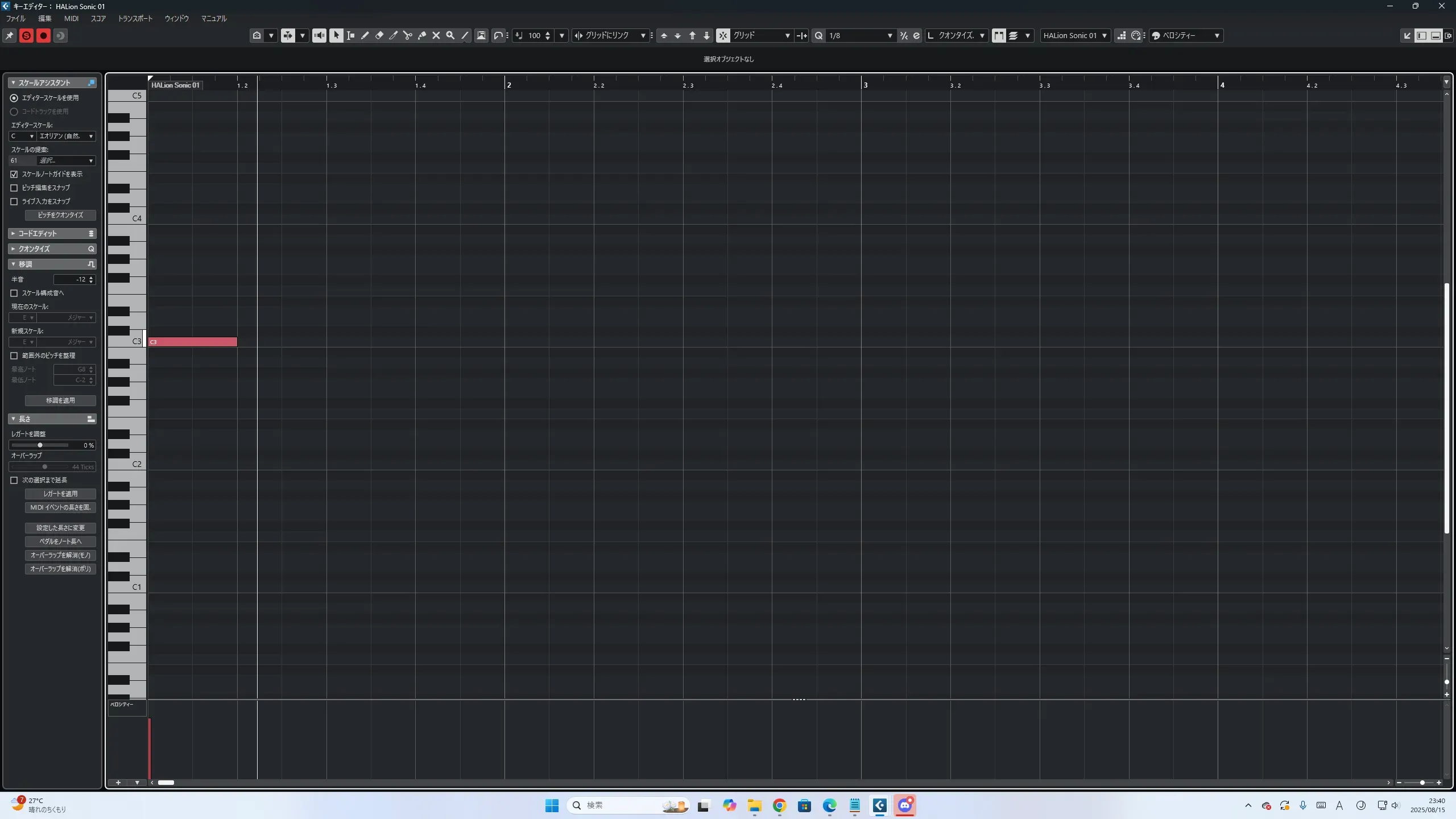Select the Mute X tool

436,35
